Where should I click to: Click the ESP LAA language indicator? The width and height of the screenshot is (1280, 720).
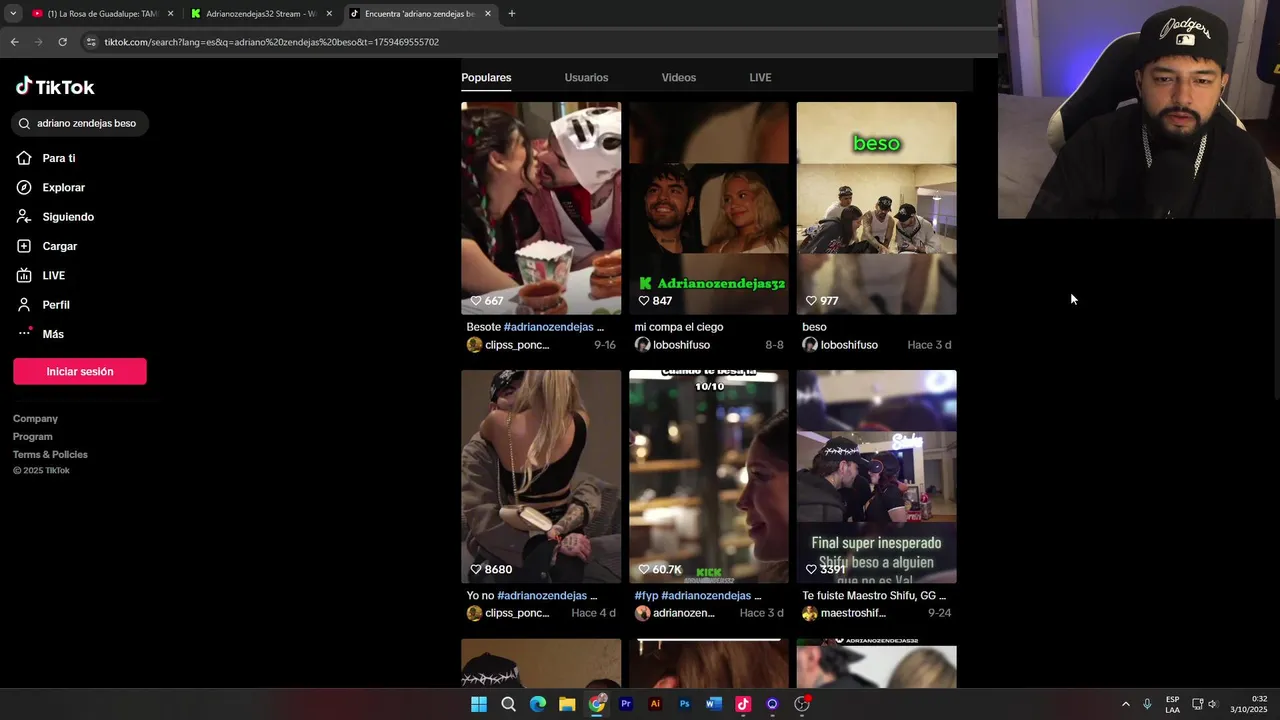[x=1172, y=704]
